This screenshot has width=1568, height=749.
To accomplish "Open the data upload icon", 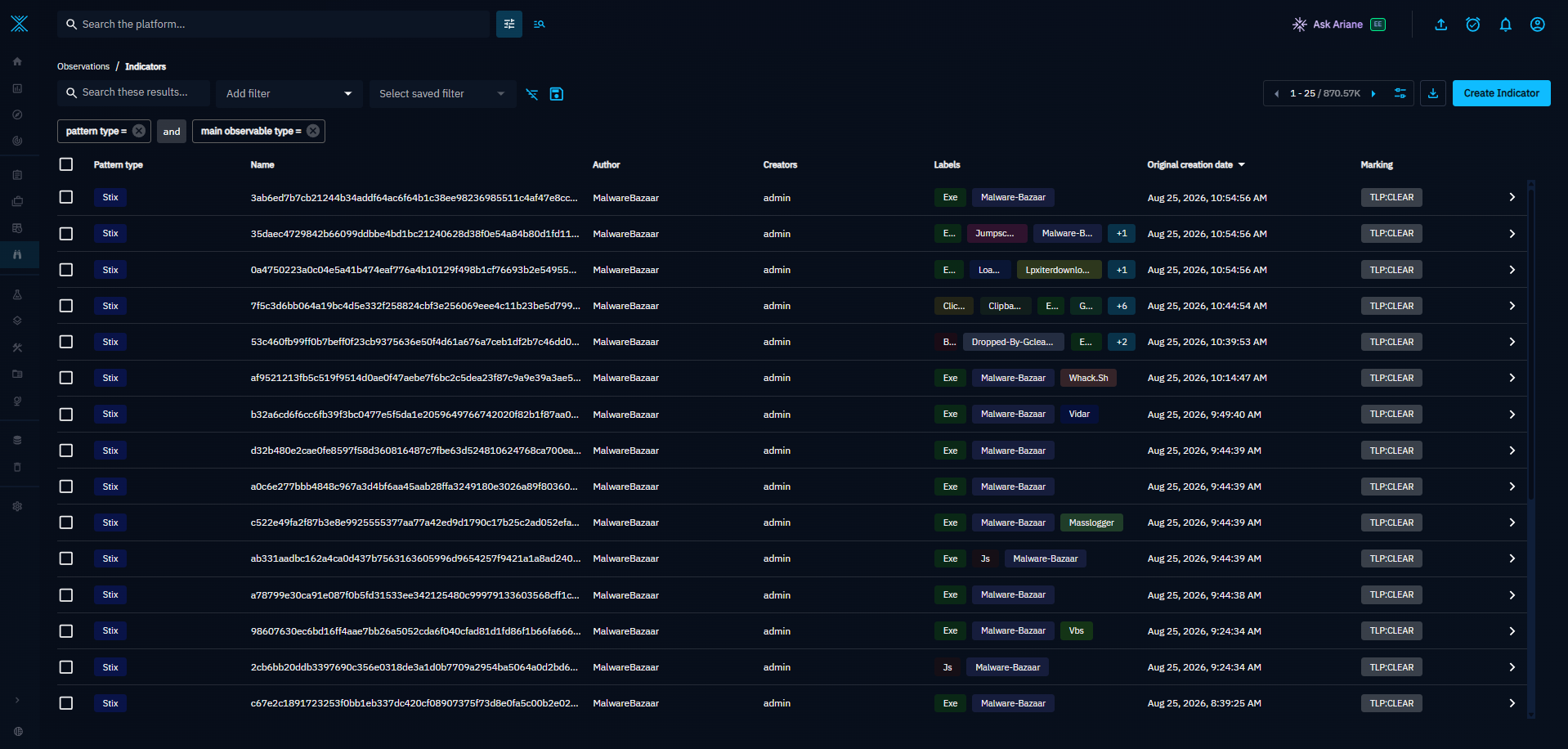I will [x=1441, y=25].
